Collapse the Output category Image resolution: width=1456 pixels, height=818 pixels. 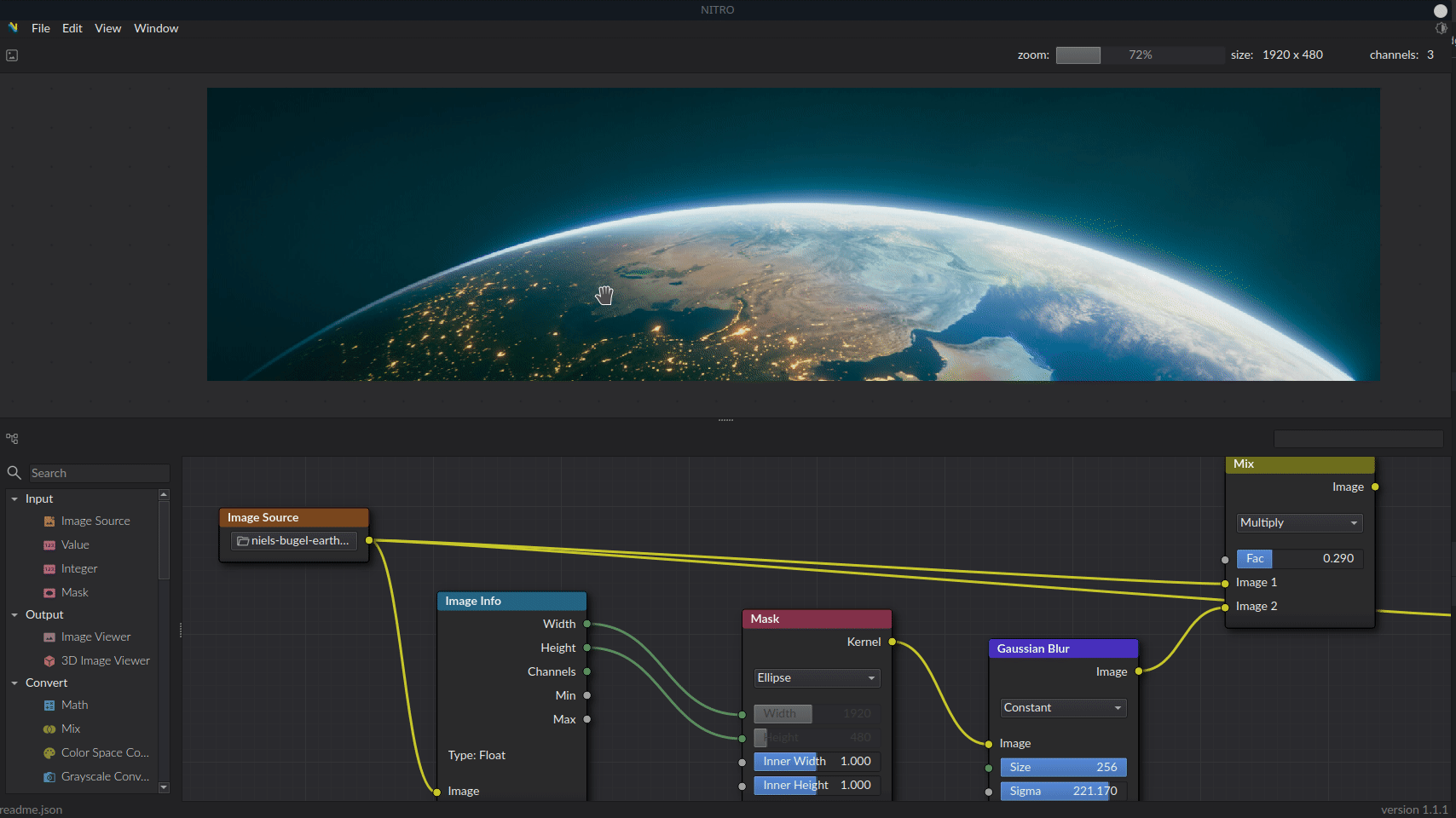(14, 614)
